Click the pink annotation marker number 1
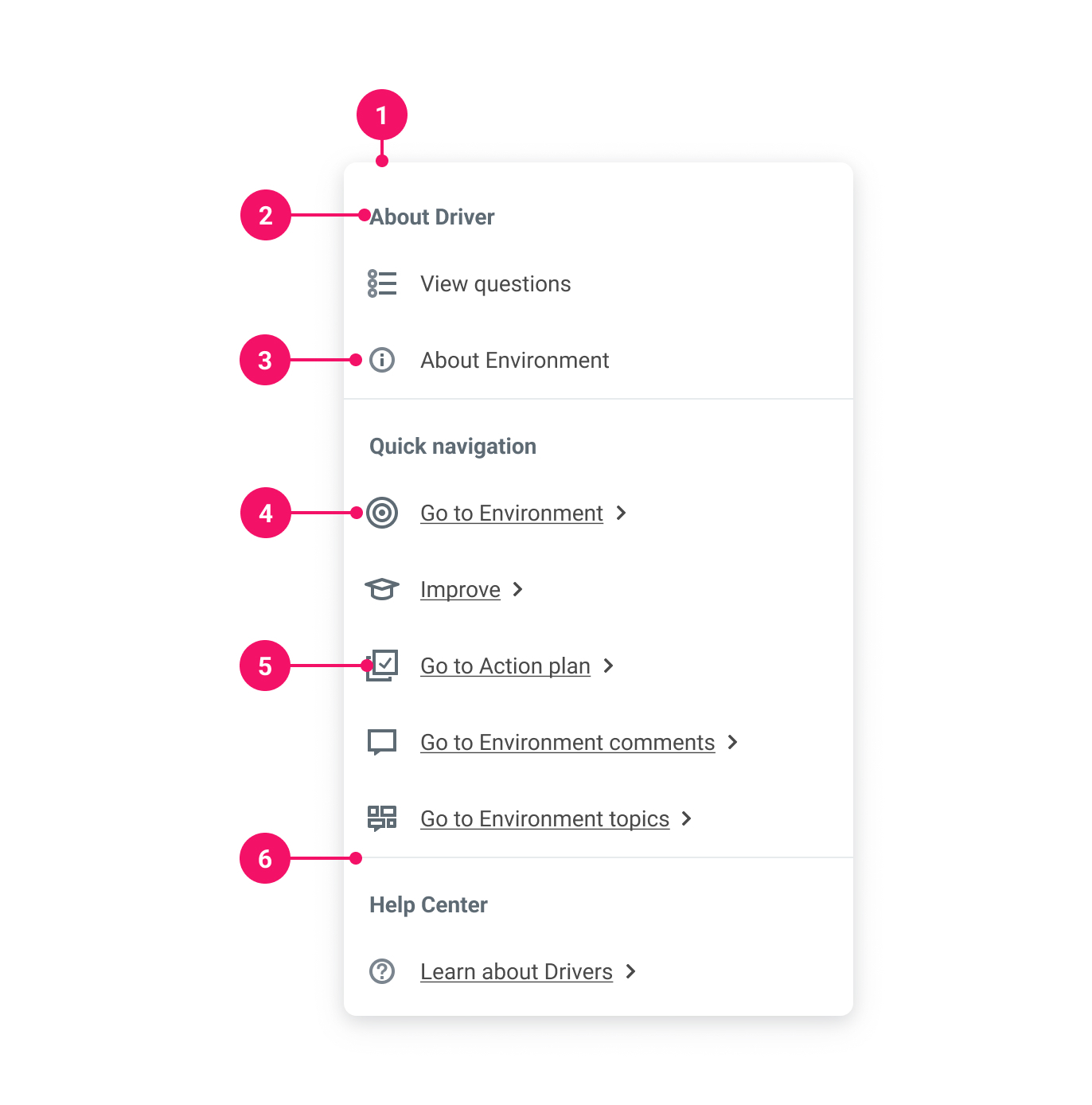 382,115
